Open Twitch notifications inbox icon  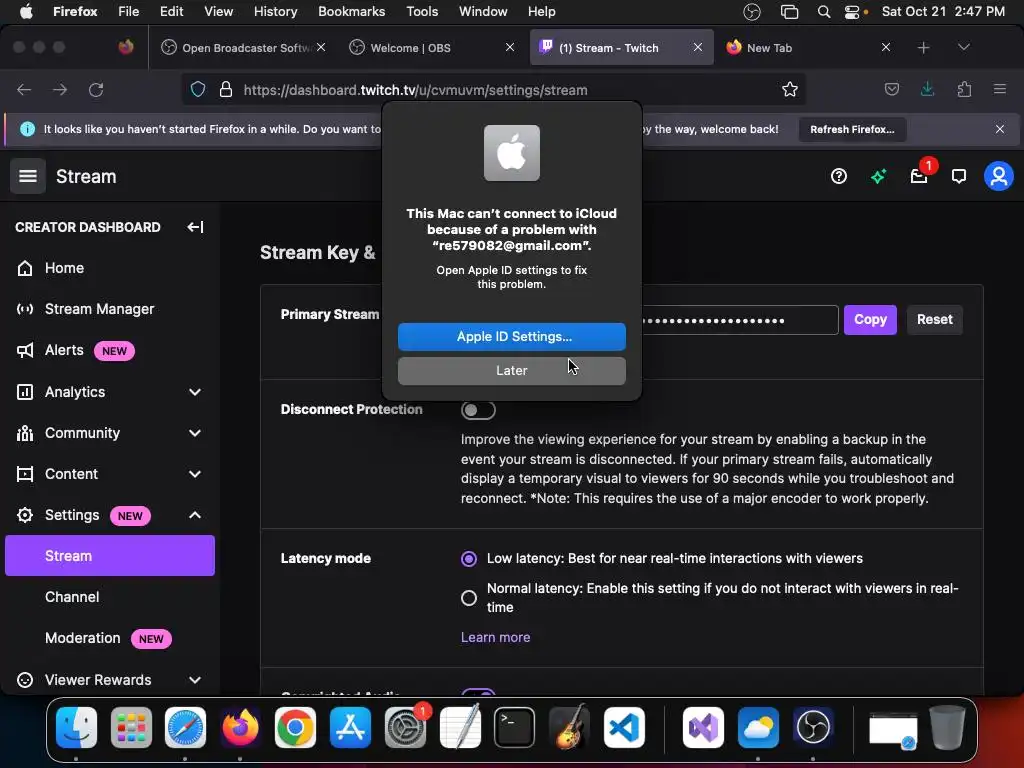tap(919, 176)
